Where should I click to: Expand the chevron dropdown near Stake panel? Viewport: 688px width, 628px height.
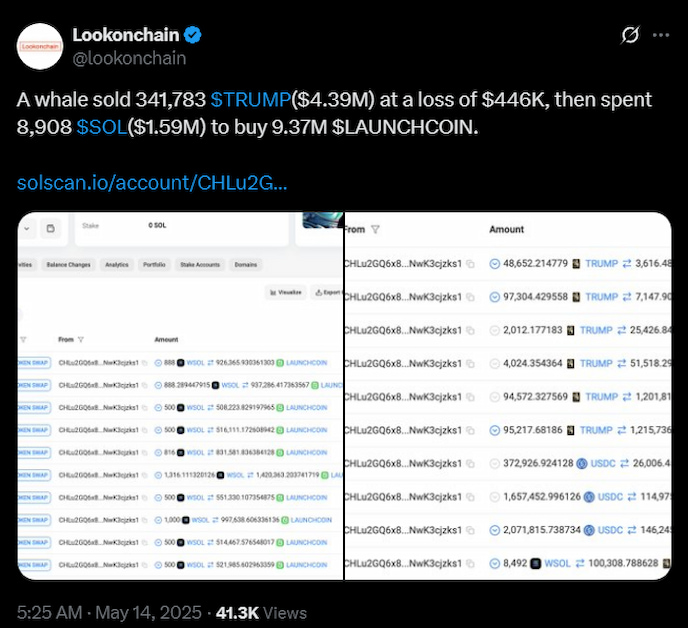coord(27,229)
